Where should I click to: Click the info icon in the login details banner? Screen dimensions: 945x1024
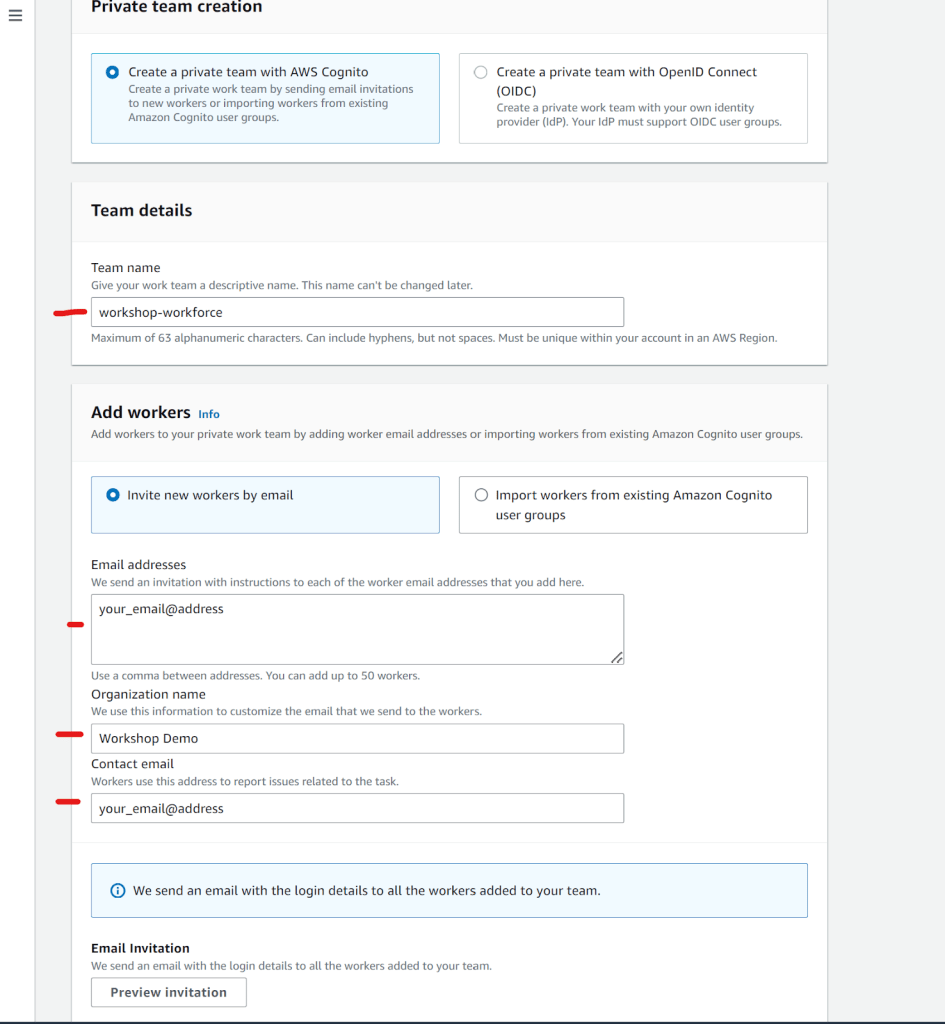(x=117, y=890)
